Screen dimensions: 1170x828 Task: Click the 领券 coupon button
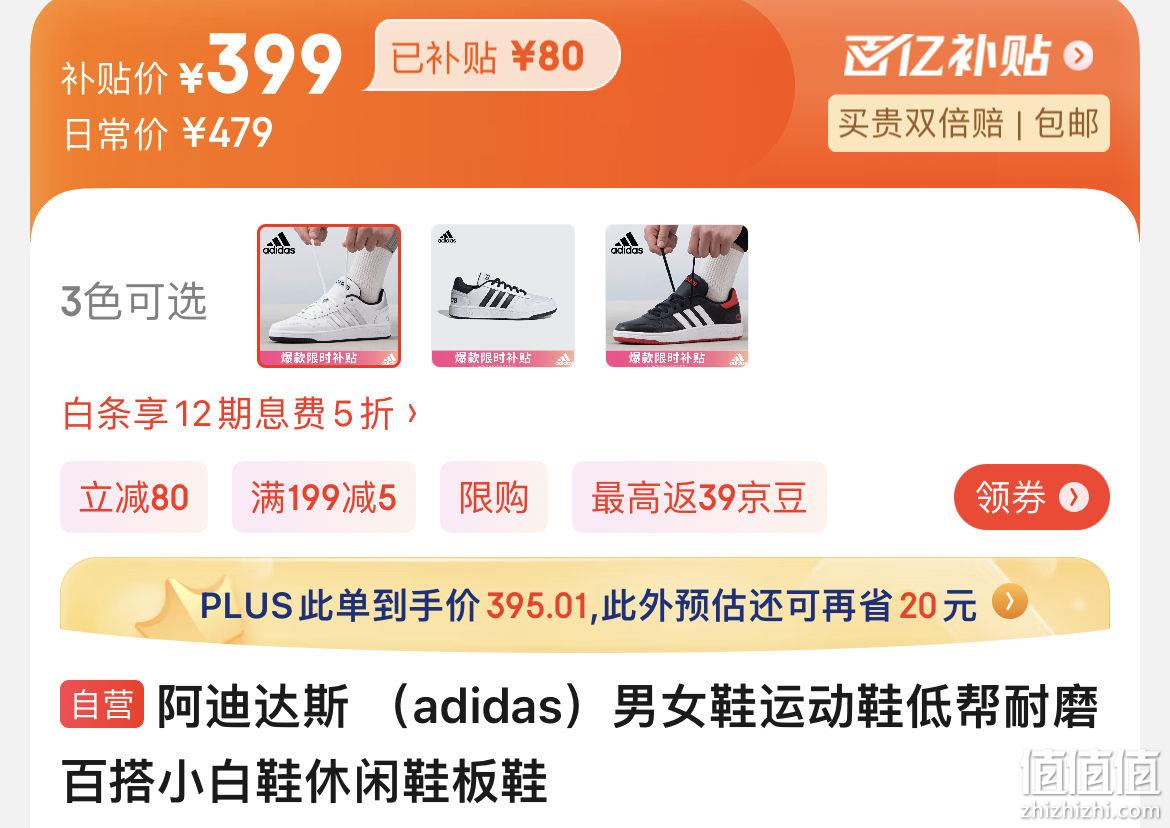[x=1032, y=497]
